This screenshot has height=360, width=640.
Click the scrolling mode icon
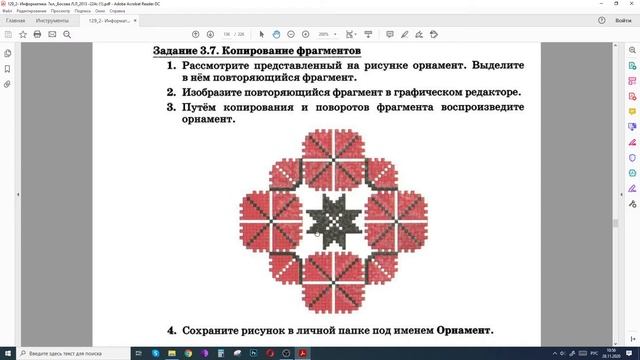368,35
